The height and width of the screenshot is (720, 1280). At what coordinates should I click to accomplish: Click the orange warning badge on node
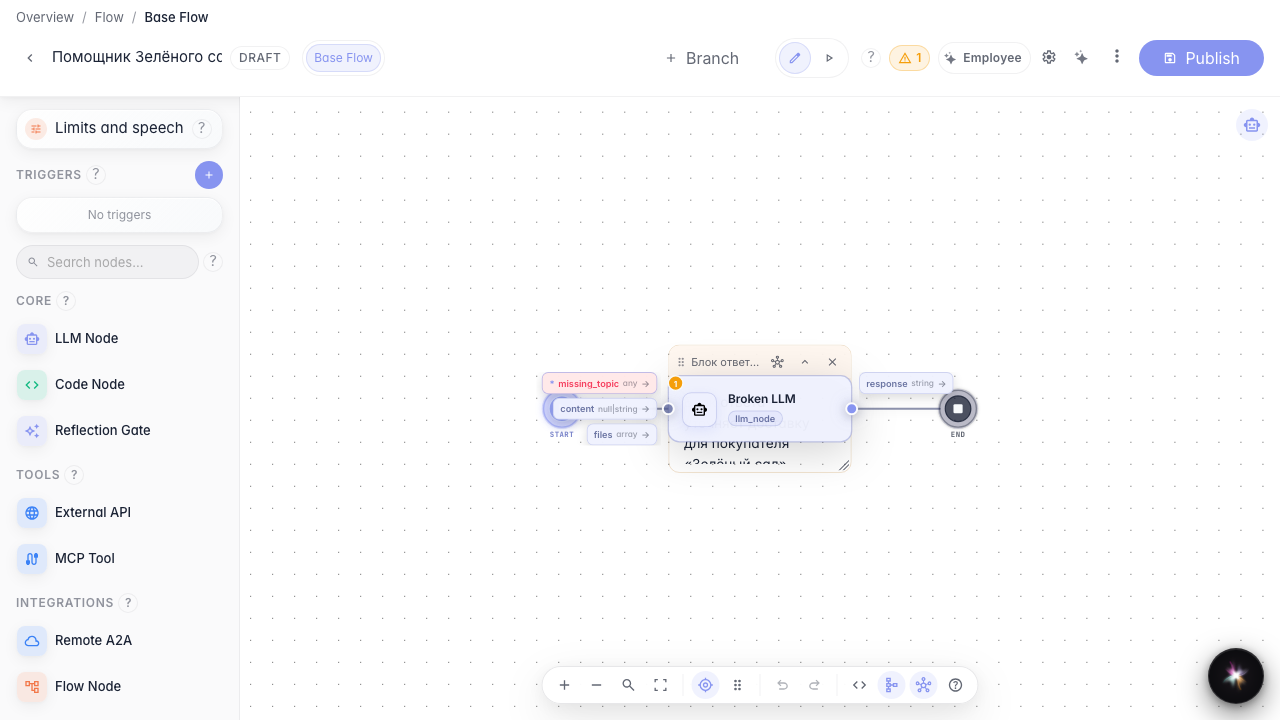point(676,383)
